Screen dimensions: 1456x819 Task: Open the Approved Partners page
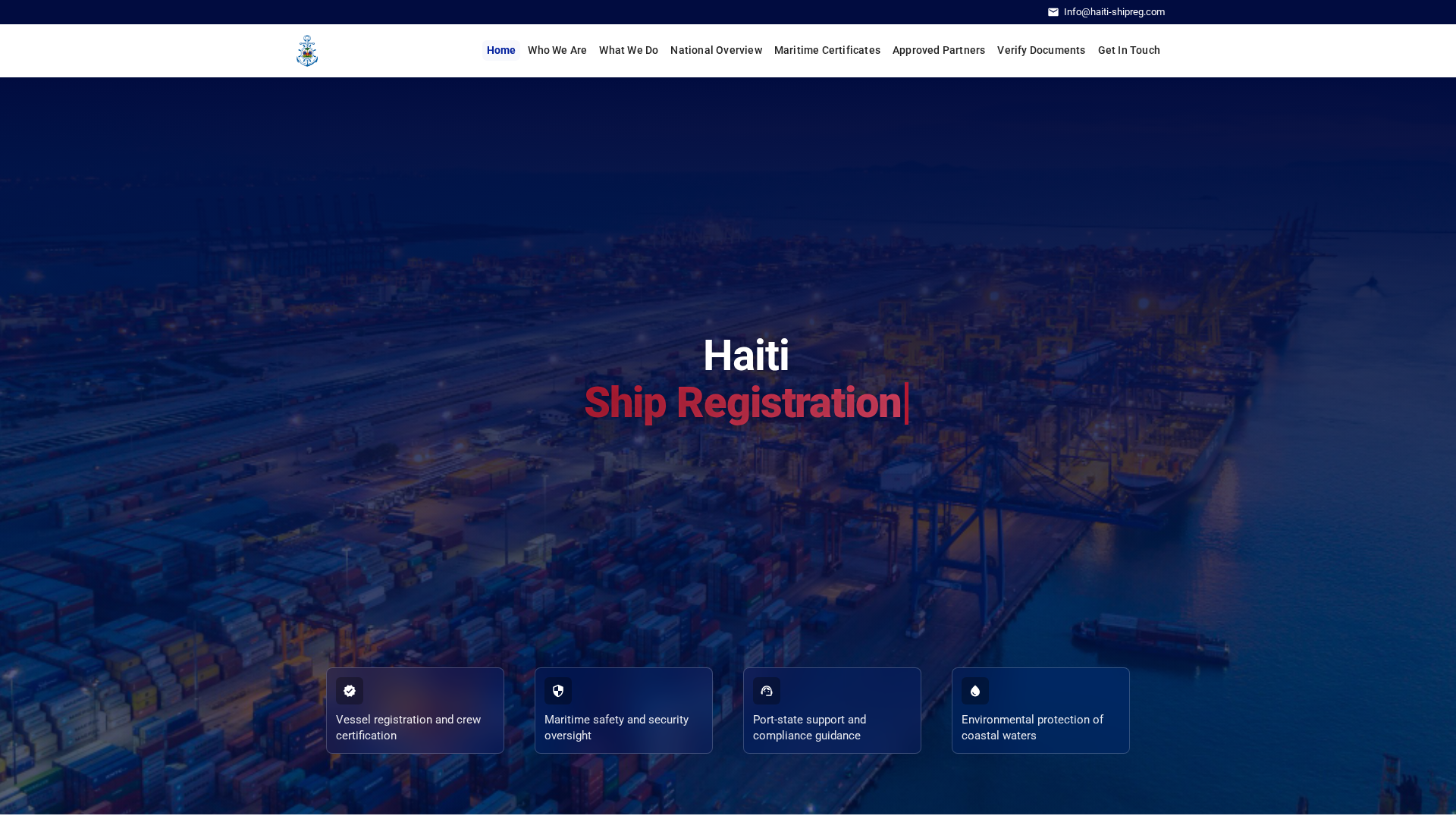tap(939, 50)
